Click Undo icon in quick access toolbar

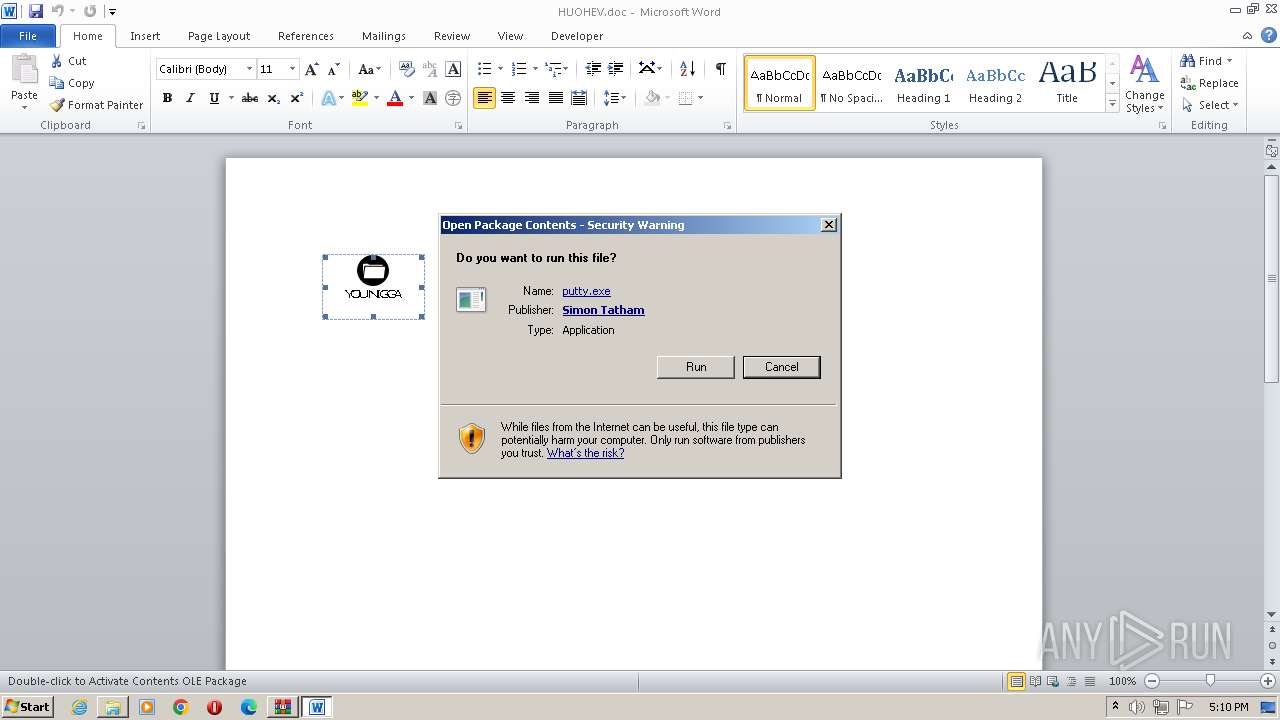(58, 11)
